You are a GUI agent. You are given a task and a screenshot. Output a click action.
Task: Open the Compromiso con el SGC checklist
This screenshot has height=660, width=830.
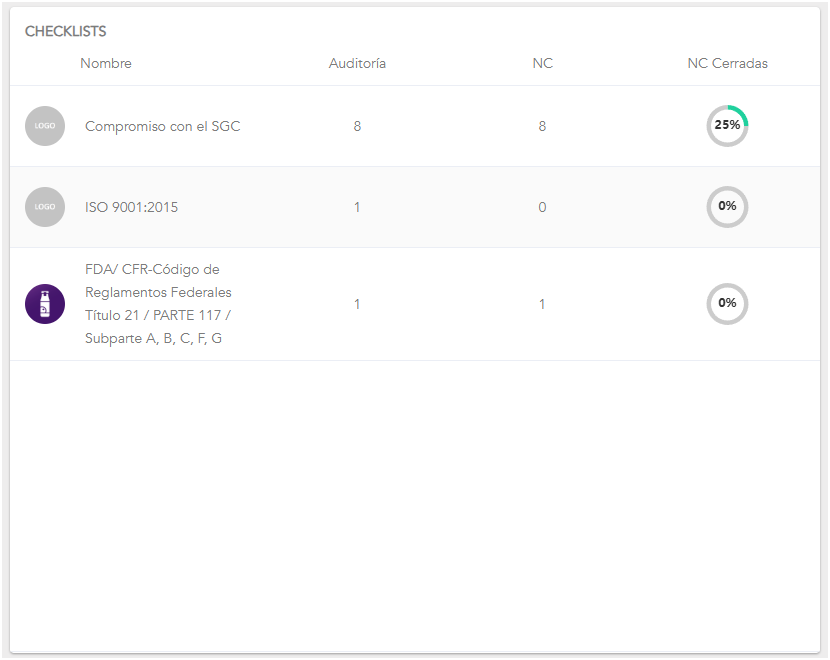coord(162,126)
